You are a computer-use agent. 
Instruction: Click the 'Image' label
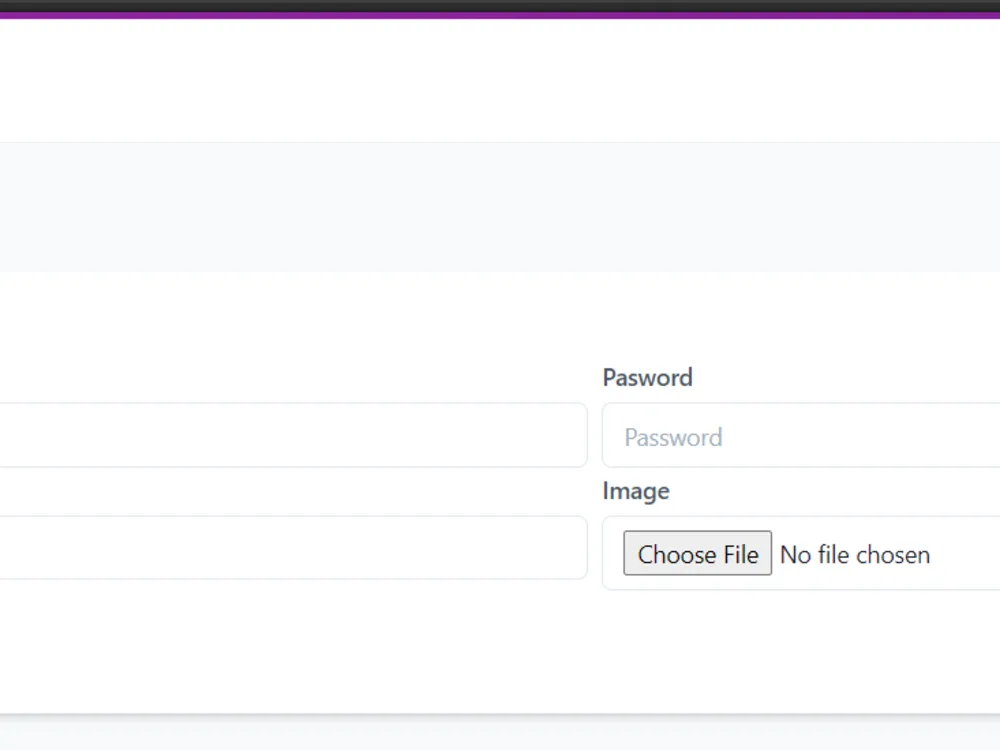(x=636, y=491)
